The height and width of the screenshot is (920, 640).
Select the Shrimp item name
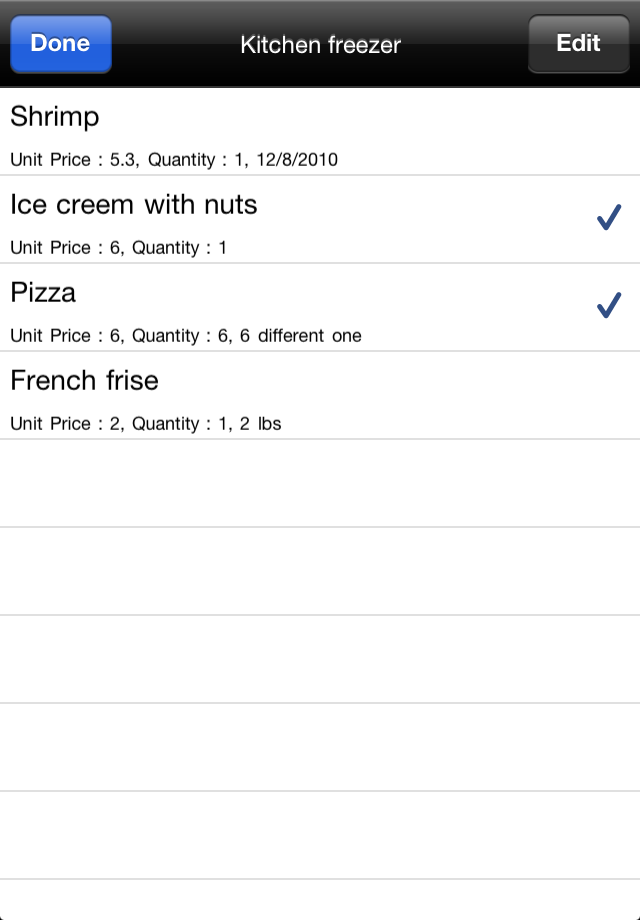point(55,117)
